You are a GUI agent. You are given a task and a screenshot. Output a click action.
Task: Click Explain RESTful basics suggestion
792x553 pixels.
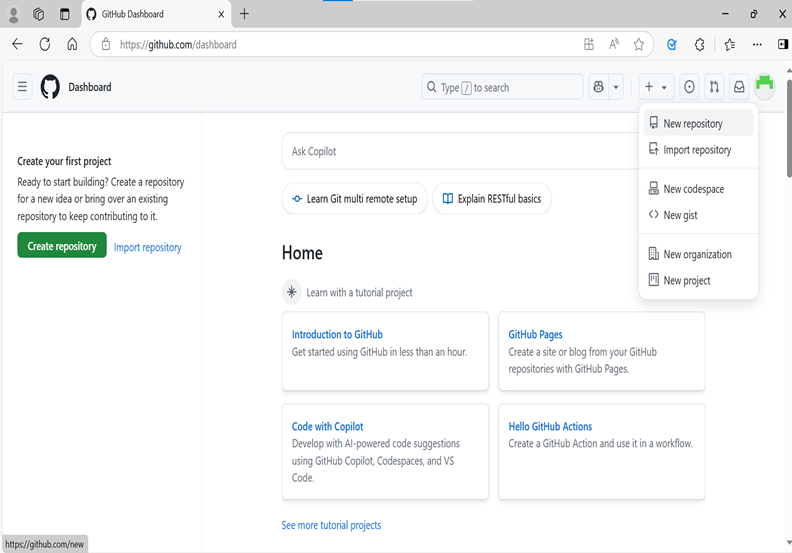pyautogui.click(x=492, y=198)
